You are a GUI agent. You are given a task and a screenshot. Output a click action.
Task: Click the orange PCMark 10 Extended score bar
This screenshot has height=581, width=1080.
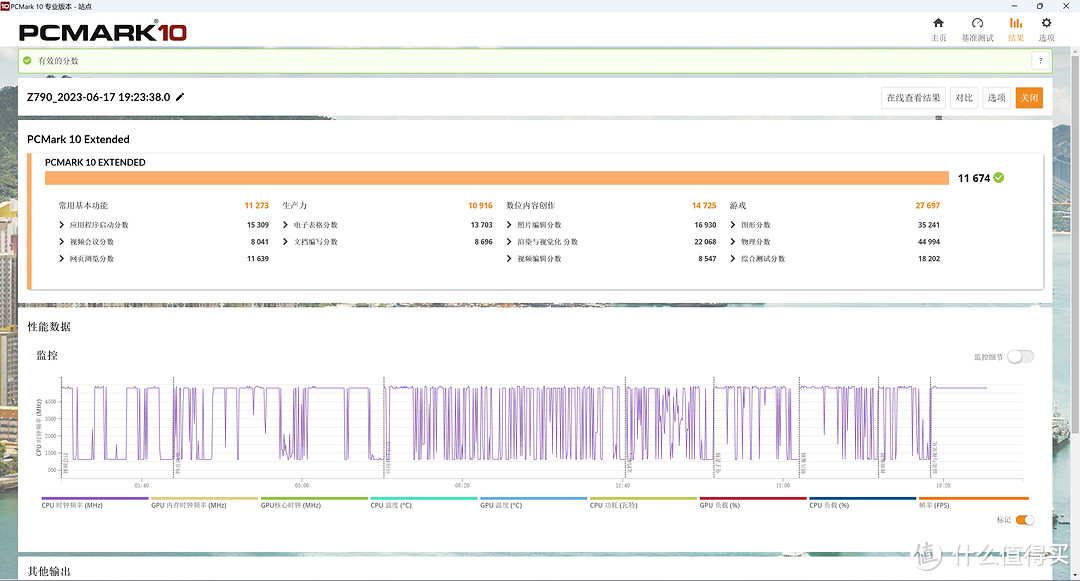click(497, 178)
